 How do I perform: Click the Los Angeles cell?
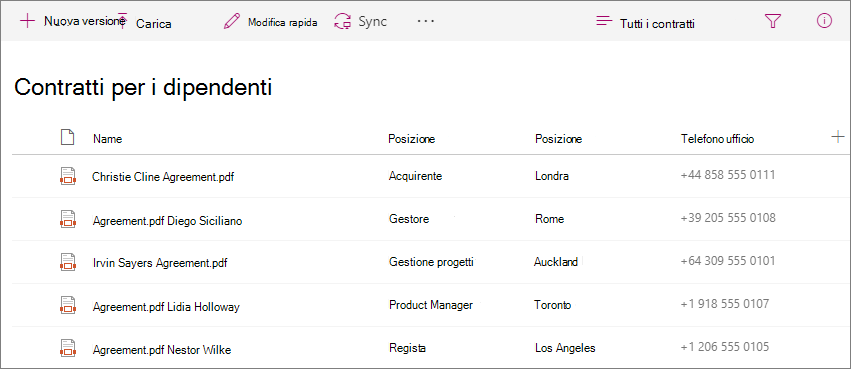click(x=565, y=348)
